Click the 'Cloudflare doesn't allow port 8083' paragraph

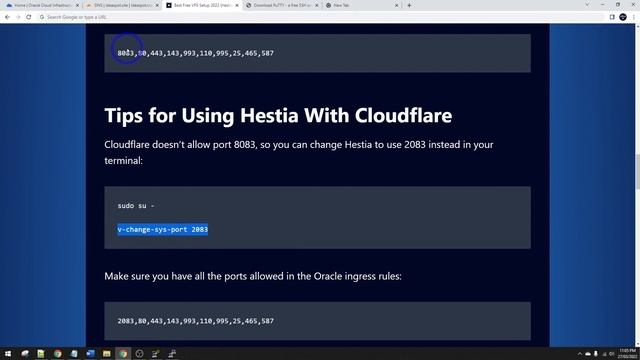pyautogui.click(x=299, y=152)
